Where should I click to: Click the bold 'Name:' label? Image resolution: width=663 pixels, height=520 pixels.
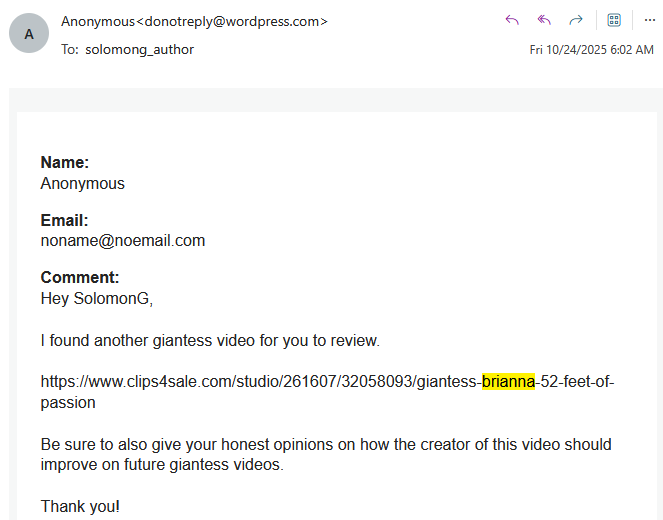(x=65, y=162)
